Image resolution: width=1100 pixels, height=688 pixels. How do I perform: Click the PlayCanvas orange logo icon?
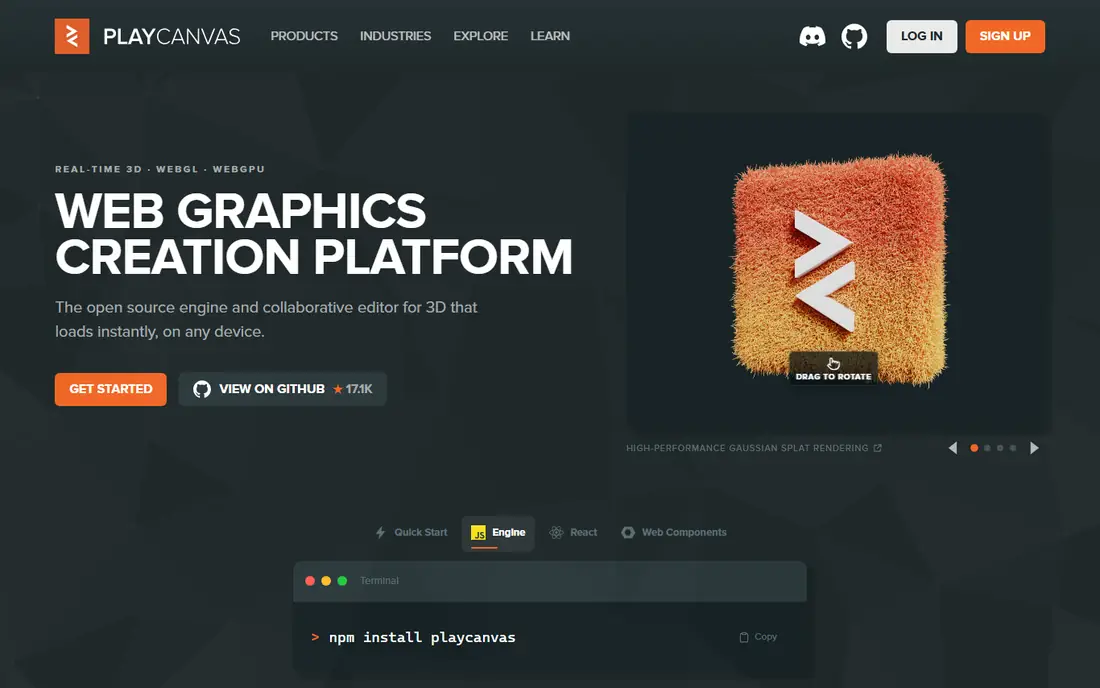[x=72, y=36]
